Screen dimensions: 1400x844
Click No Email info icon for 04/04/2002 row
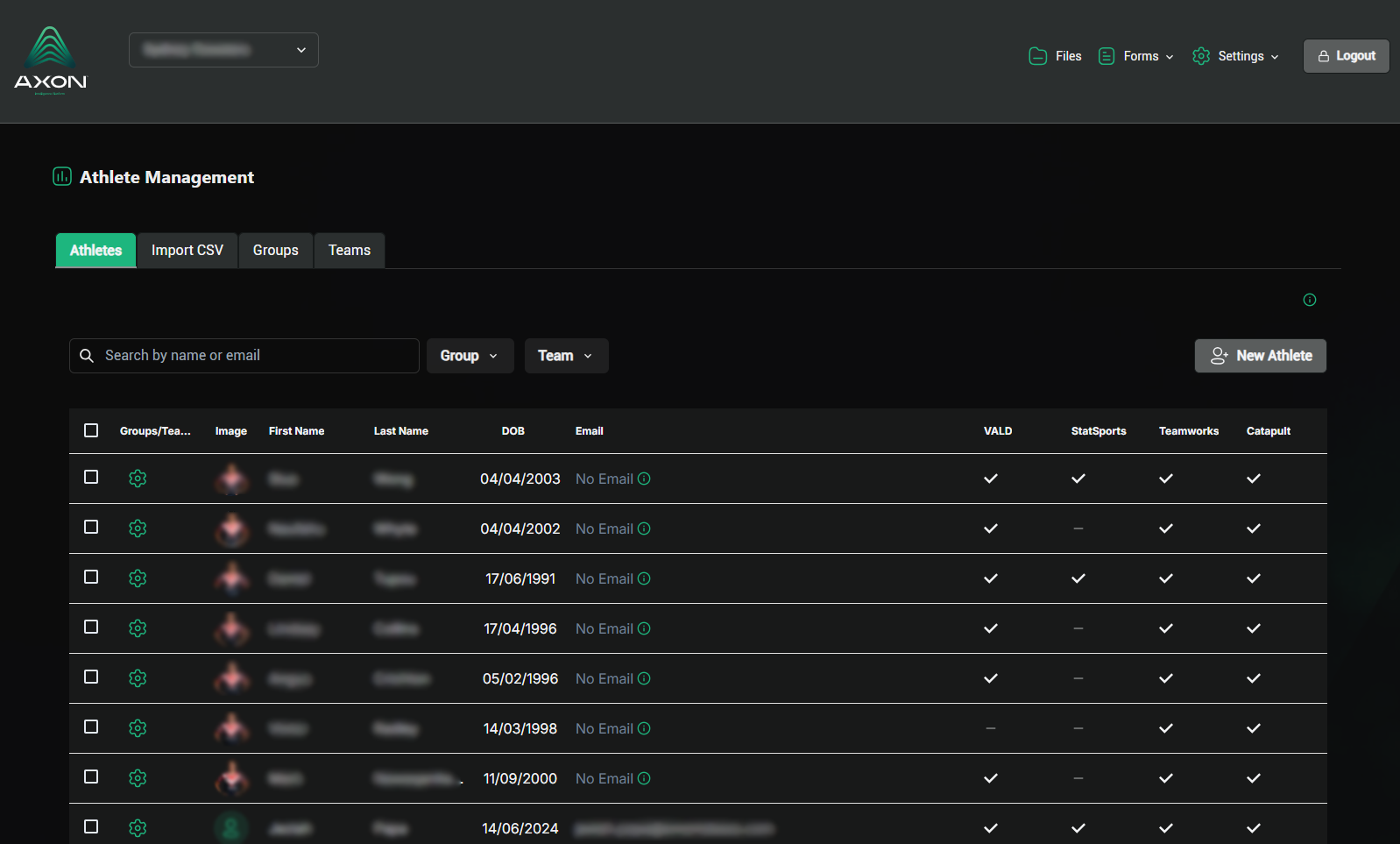(x=644, y=528)
